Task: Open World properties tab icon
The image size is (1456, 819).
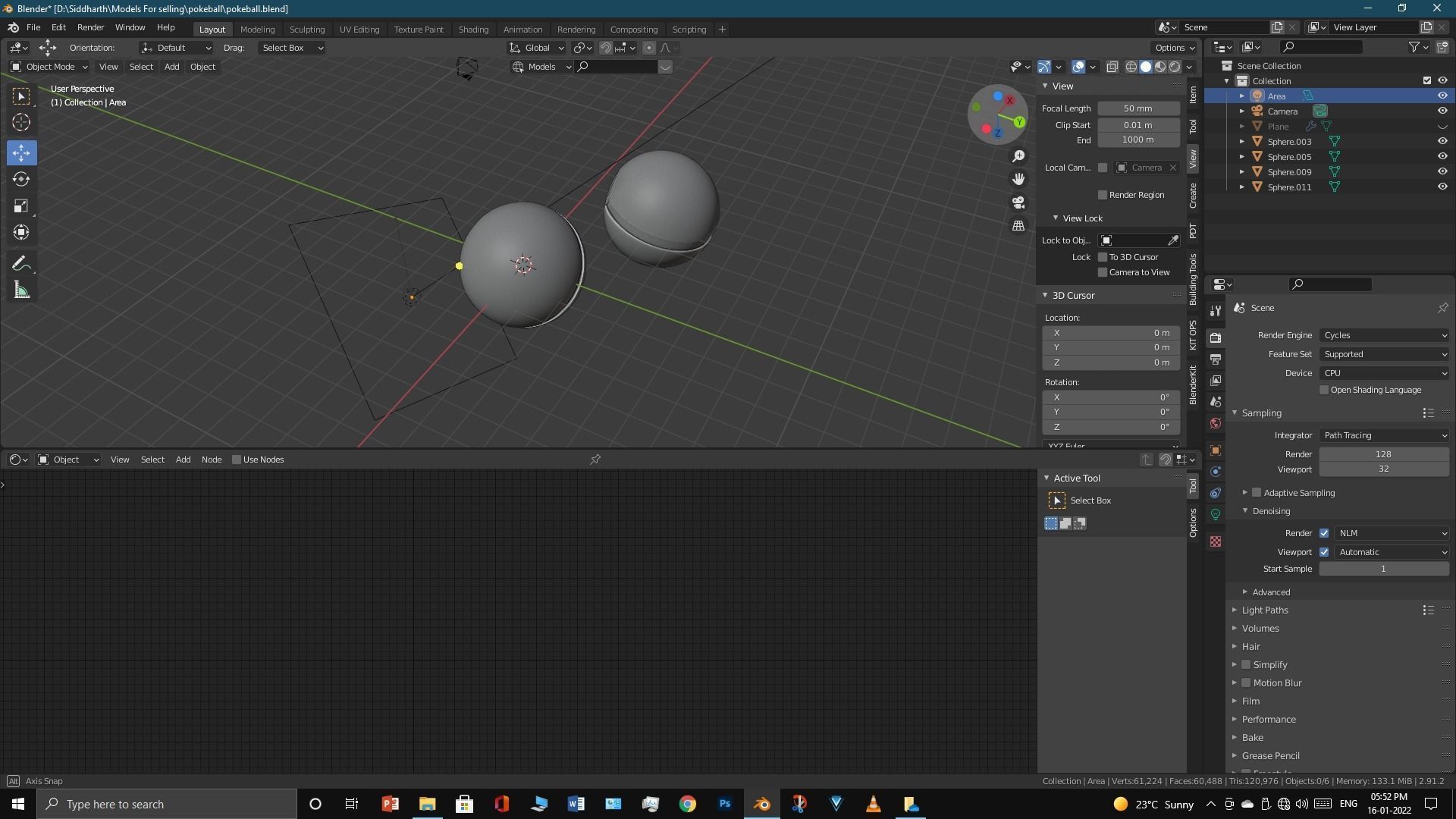Action: pos(1216,423)
